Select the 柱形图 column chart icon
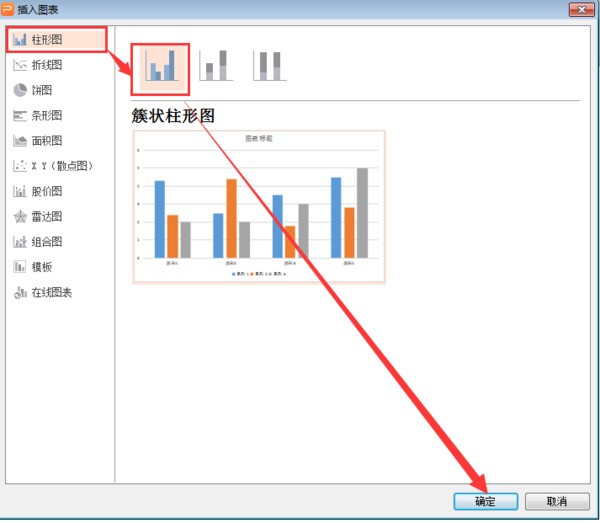Screen dimensions: 600x523 point(20,40)
